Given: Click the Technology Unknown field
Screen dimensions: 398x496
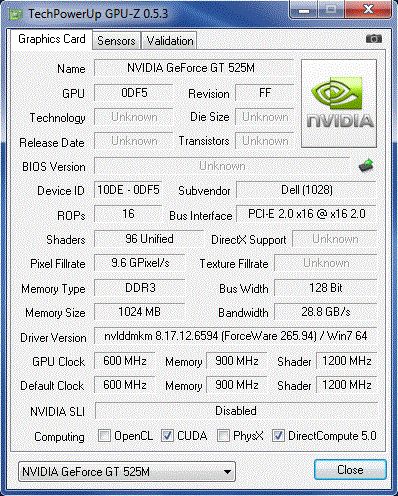Looking at the screenshot, I should coord(134,117).
